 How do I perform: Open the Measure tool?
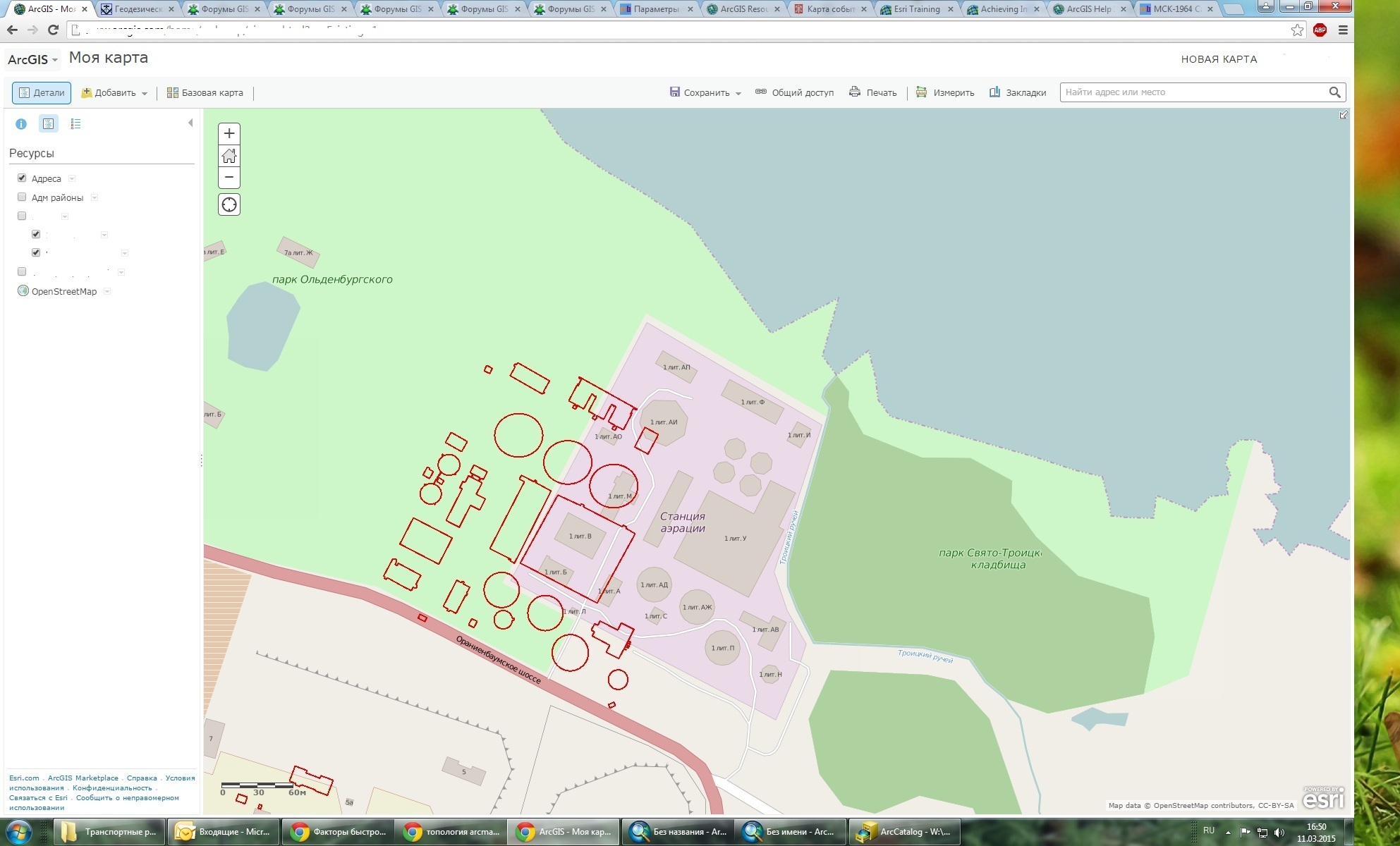(945, 92)
